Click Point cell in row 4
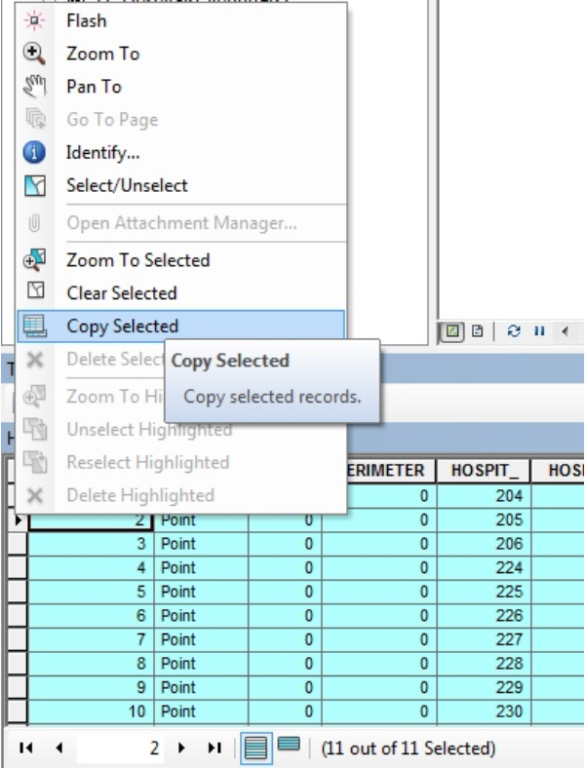585x768 pixels. click(201, 568)
